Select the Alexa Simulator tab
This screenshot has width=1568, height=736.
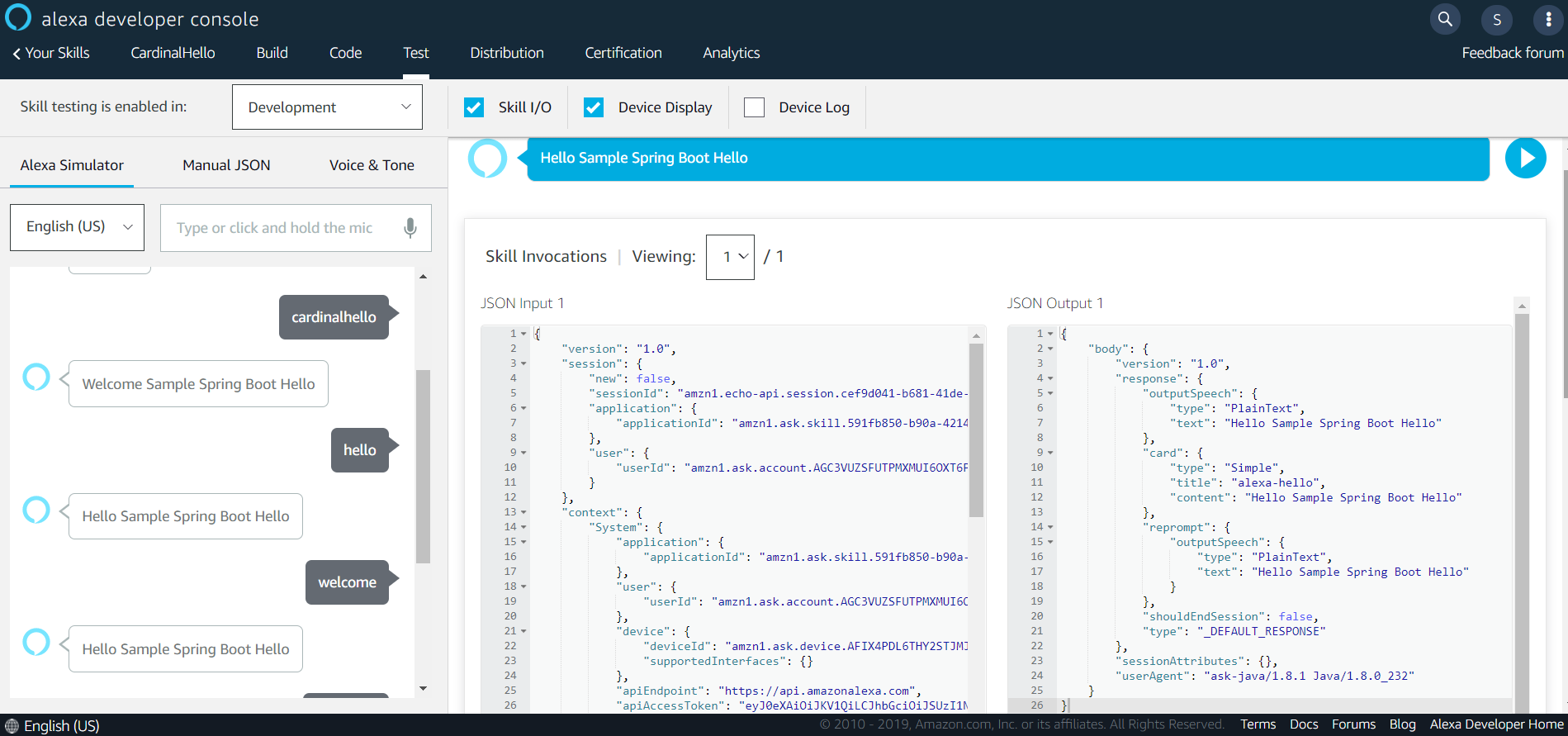[x=72, y=165]
